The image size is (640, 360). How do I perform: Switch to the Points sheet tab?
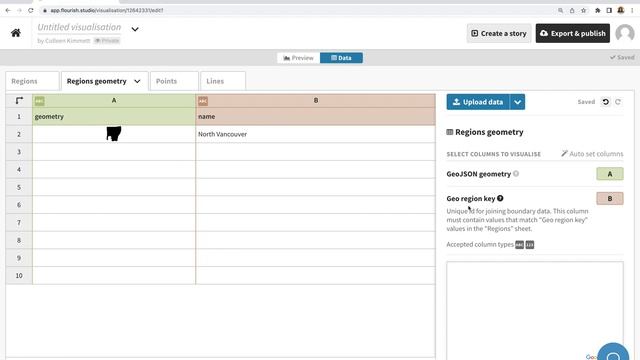[174, 81]
